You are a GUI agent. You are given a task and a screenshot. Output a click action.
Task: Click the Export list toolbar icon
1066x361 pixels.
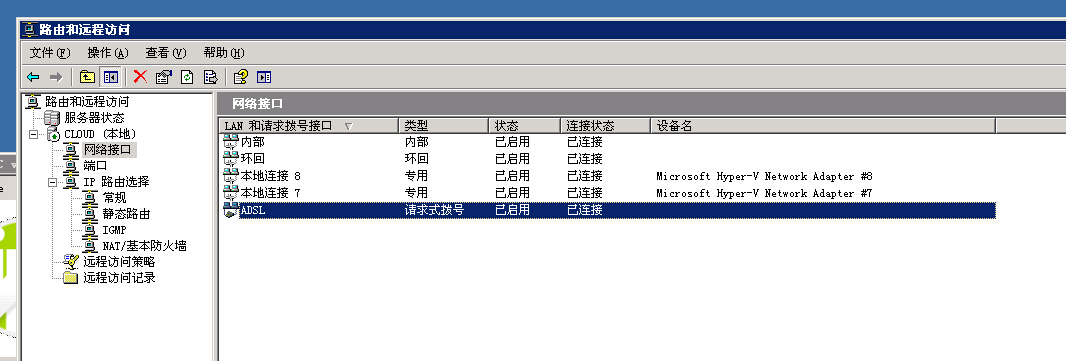[210, 77]
